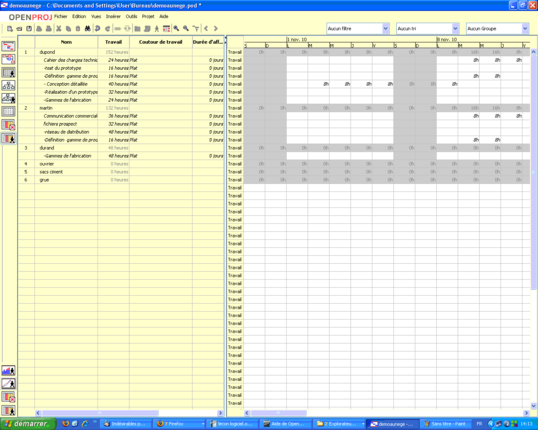Open the Gantt view sidebar icon
Viewport: 538px width, 430px height.
pyautogui.click(x=9, y=46)
